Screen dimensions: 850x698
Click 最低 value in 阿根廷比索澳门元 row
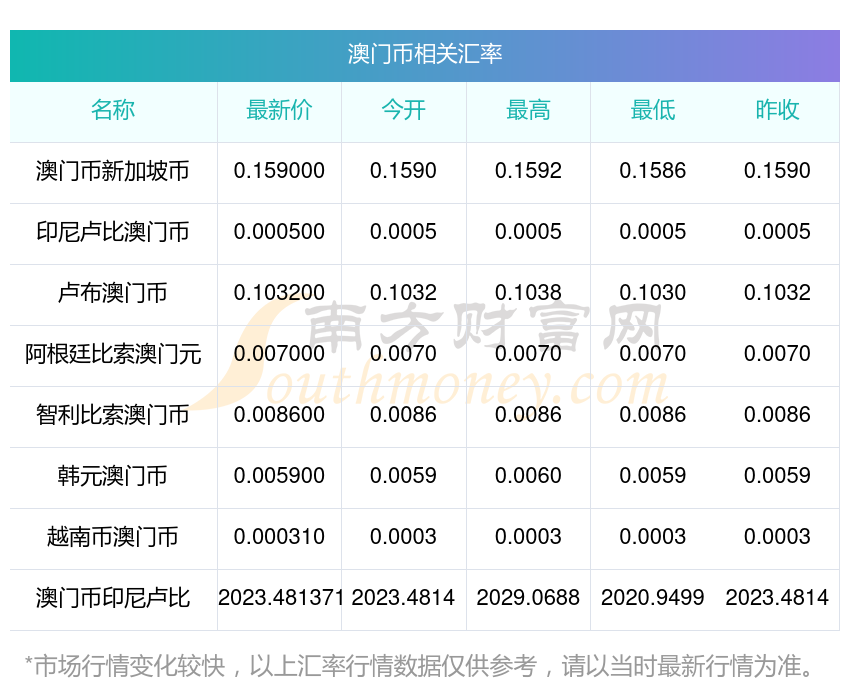pyautogui.click(x=653, y=354)
